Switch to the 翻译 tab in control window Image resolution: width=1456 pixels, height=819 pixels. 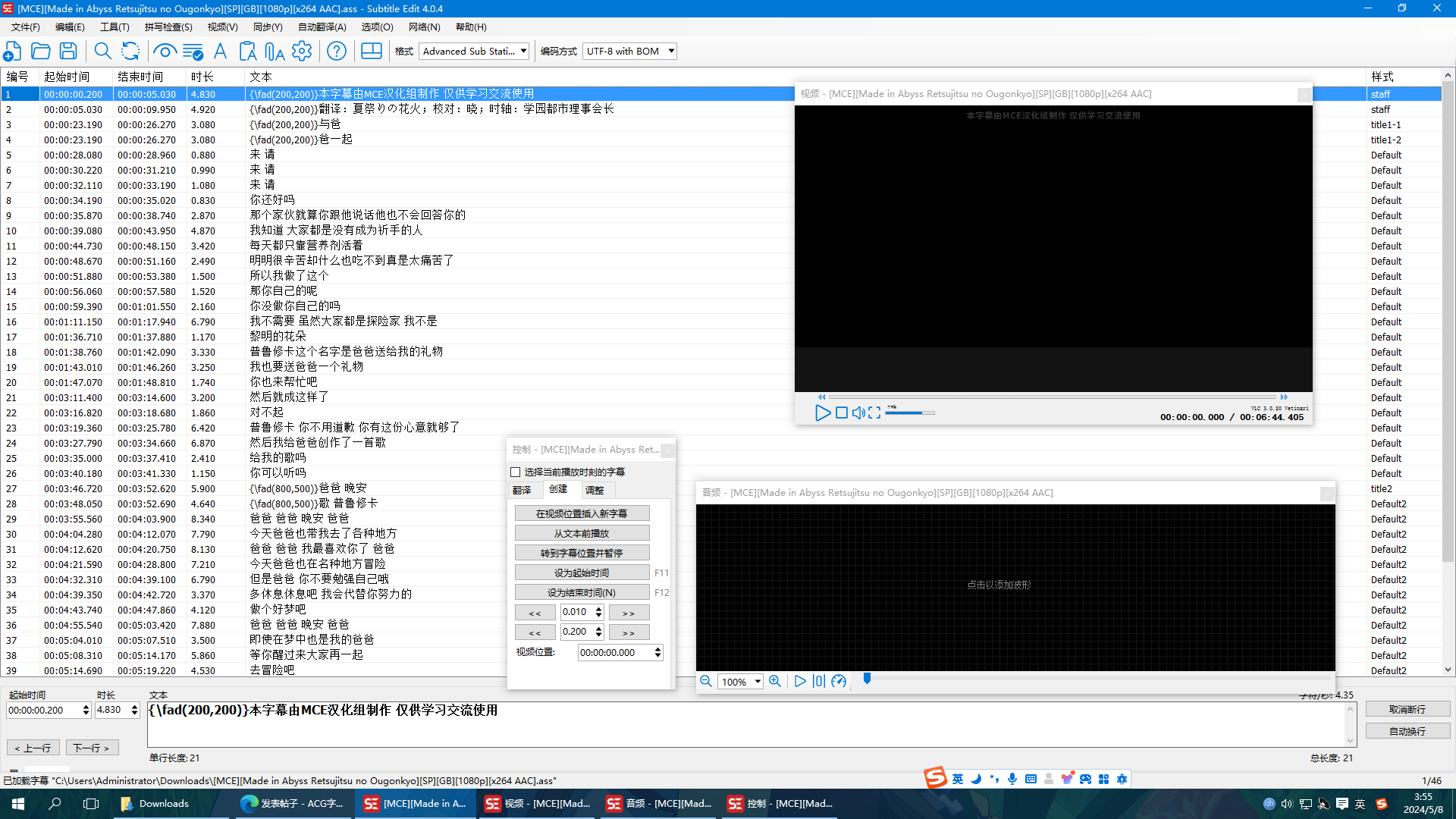(x=522, y=490)
